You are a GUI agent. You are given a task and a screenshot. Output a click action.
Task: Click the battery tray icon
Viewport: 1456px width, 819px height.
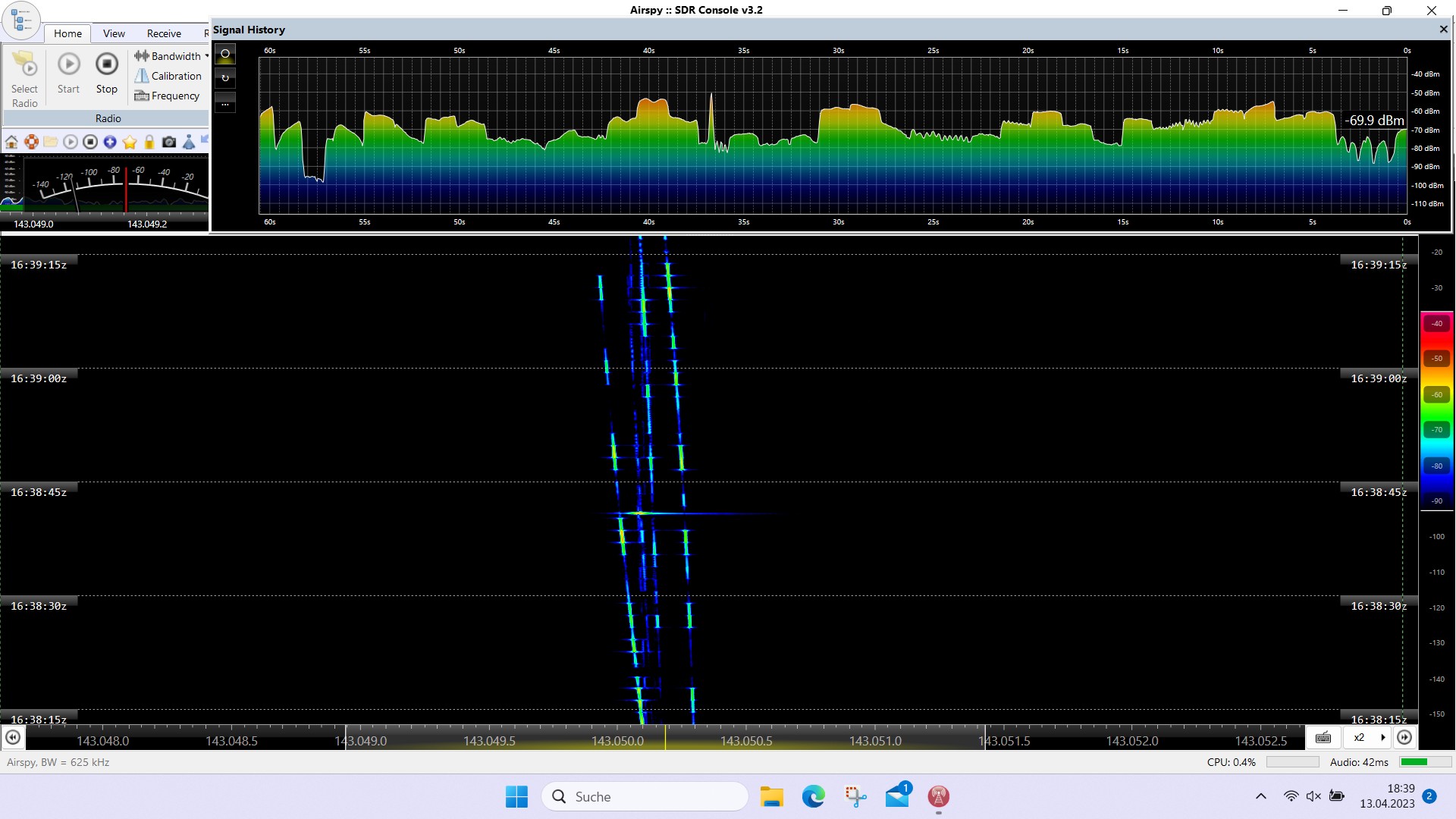click(x=1337, y=796)
